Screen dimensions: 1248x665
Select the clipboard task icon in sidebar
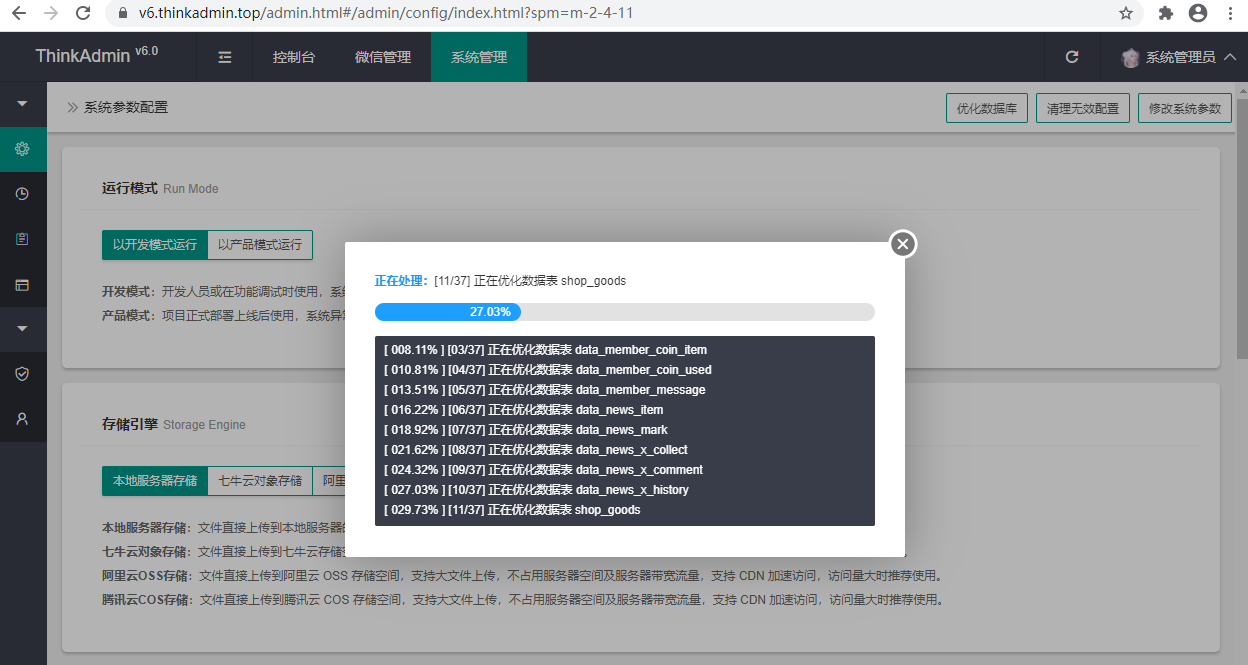[22, 238]
